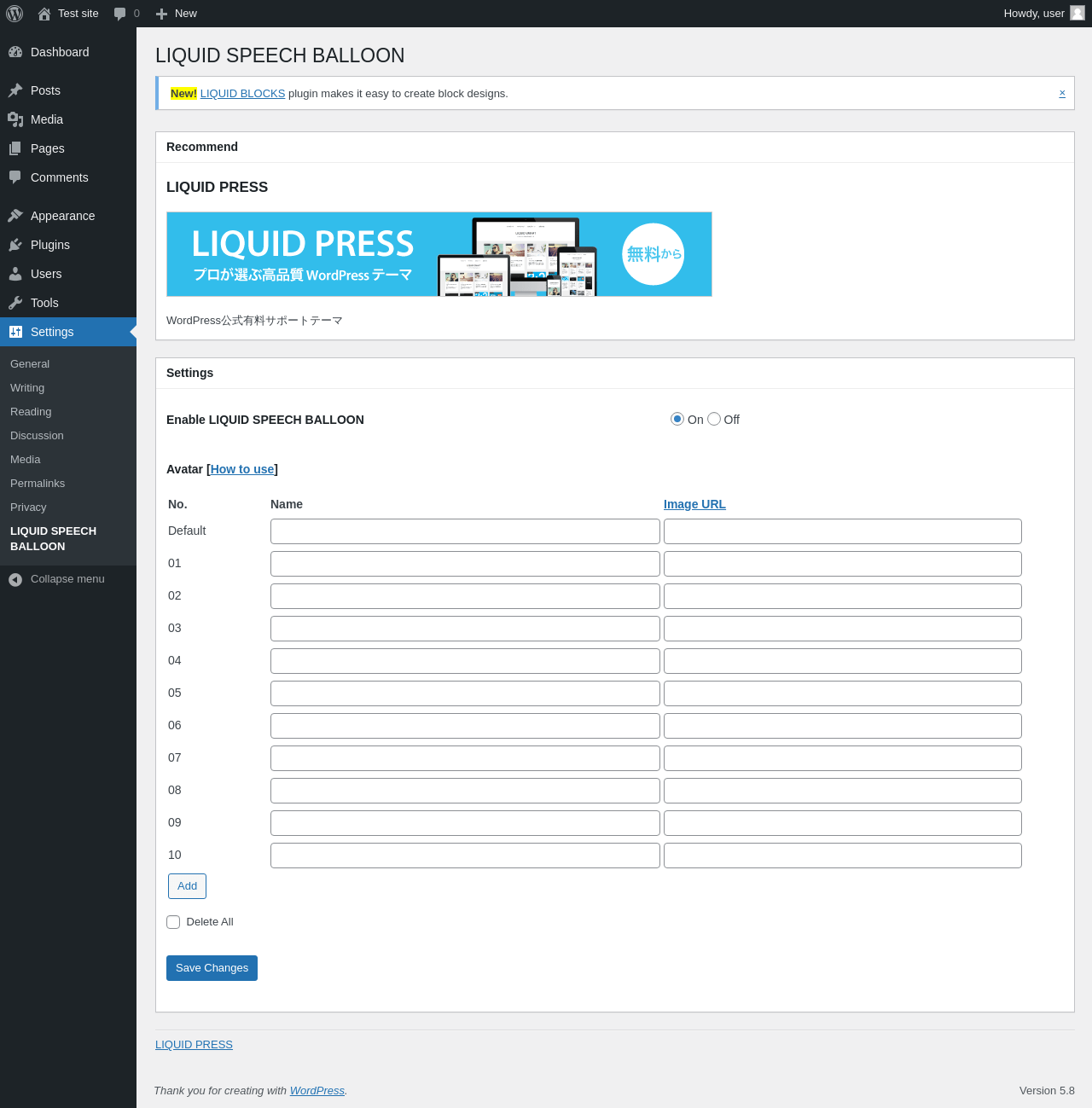Click the Name field for avatar 04
Viewport: 1092px width, 1108px height.
point(465,661)
